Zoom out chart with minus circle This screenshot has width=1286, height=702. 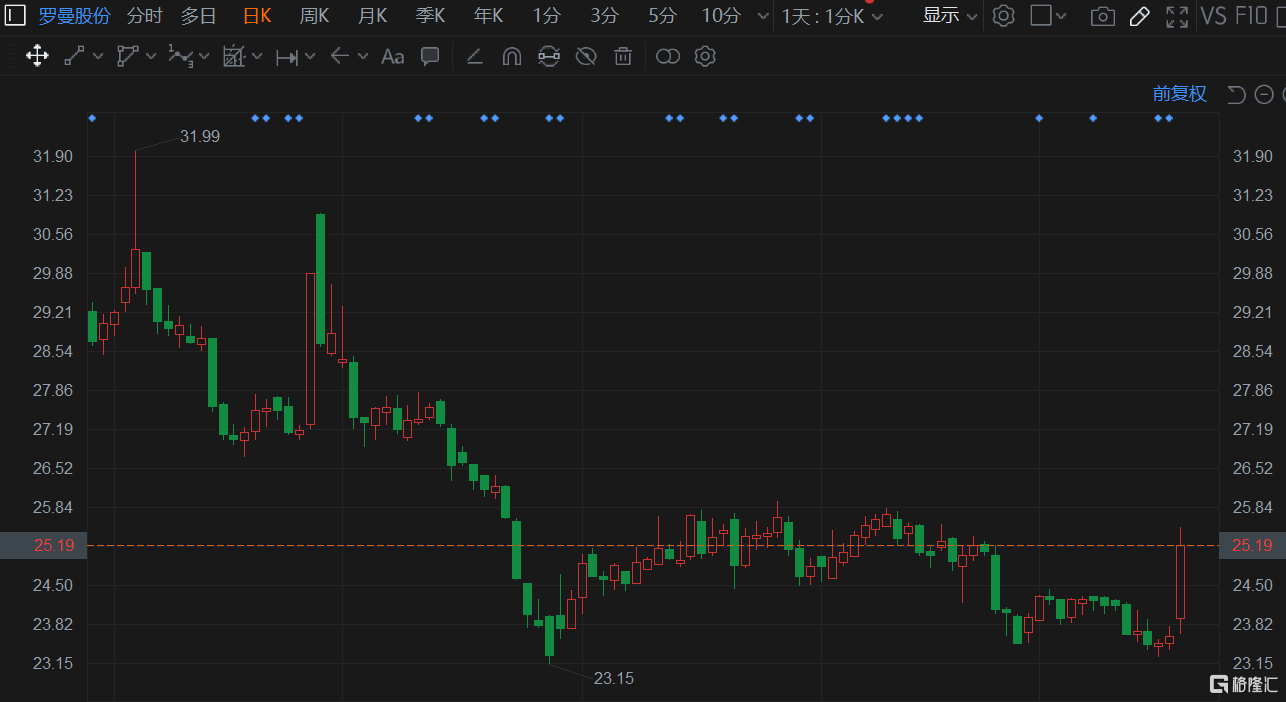pyautogui.click(x=1264, y=95)
